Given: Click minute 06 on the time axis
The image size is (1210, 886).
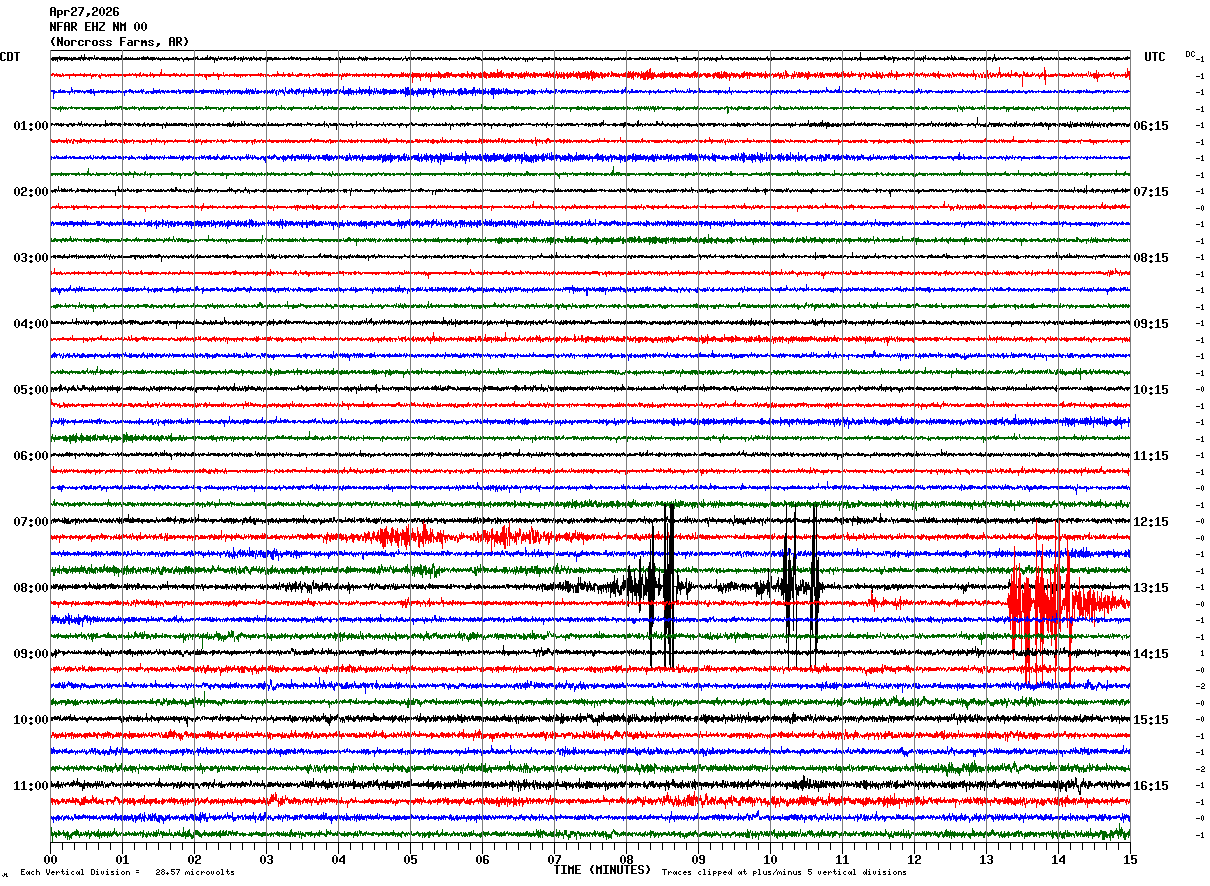Looking at the screenshot, I should point(482,859).
